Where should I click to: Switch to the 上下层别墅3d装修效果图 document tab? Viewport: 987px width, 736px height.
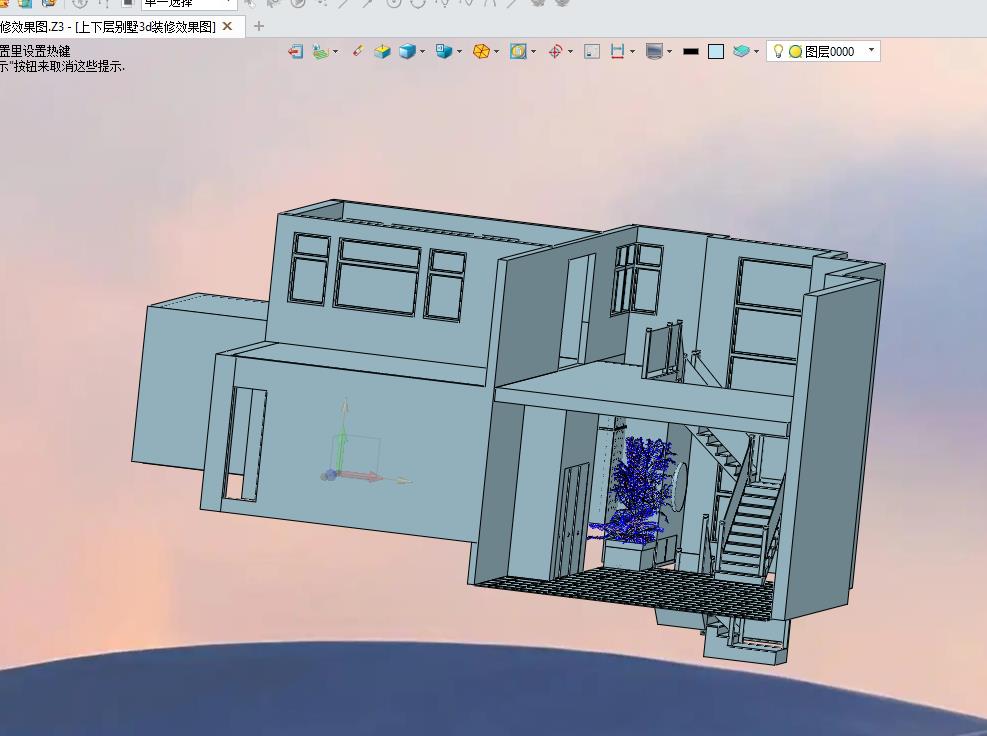coord(108,26)
